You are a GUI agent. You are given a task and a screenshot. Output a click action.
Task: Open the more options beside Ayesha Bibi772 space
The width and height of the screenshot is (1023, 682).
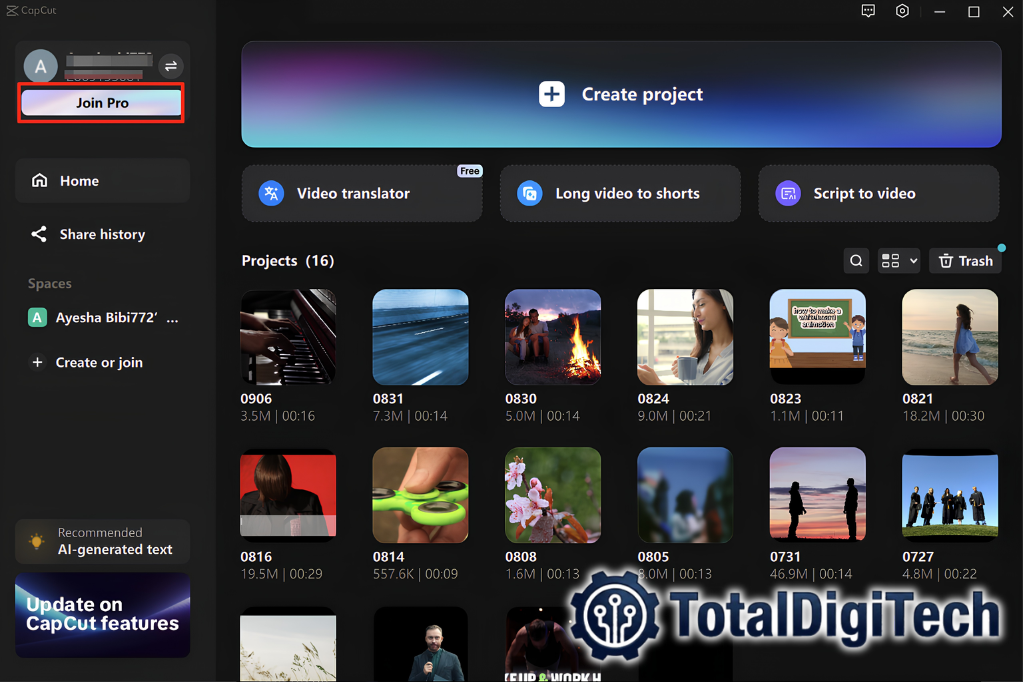pos(172,318)
